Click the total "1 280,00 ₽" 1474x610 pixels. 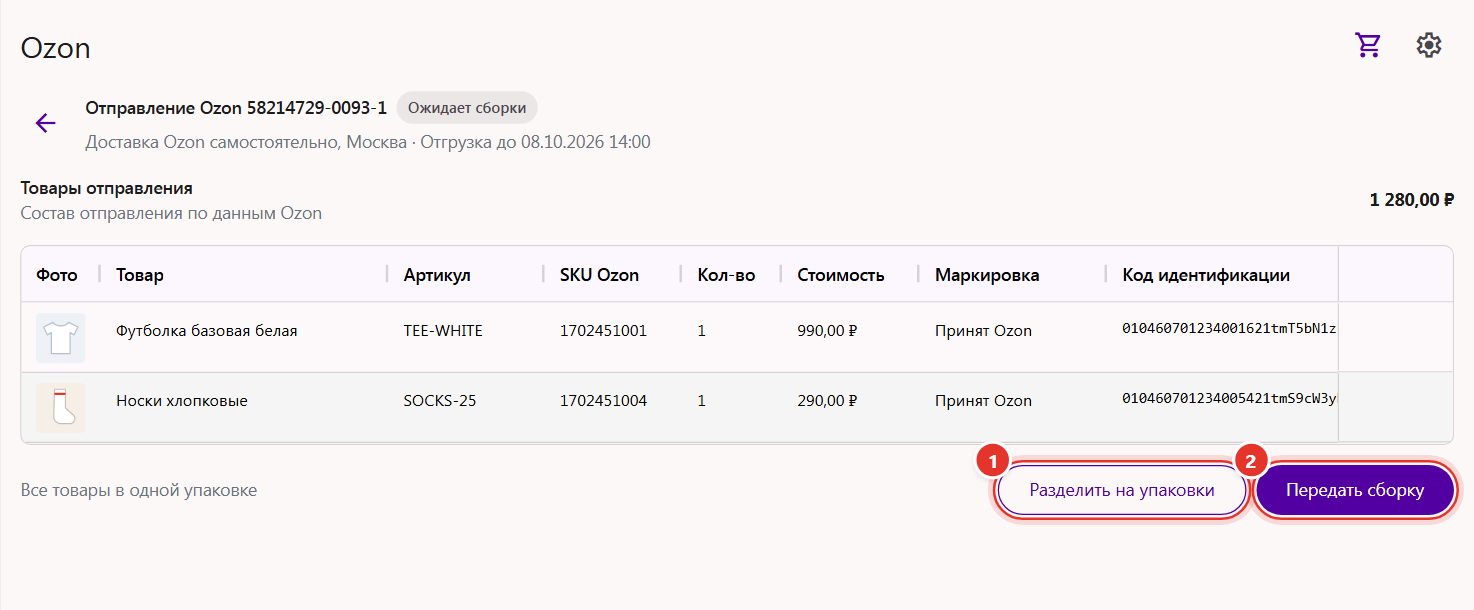coord(1411,200)
